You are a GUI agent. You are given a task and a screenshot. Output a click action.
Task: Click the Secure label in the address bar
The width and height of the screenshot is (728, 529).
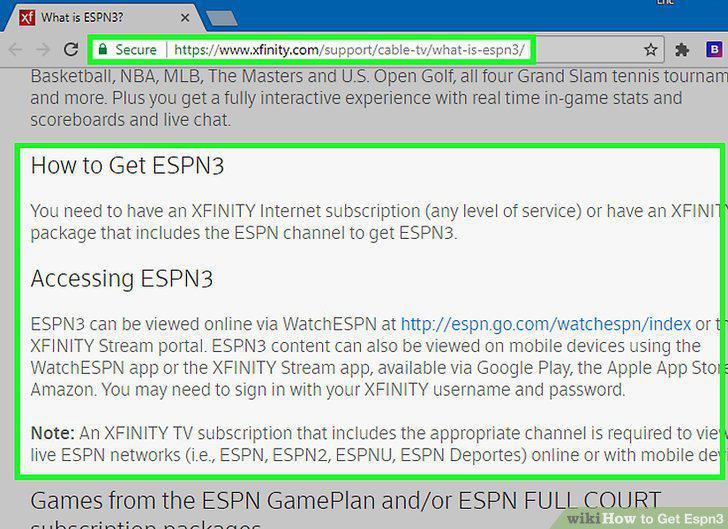click(x=136, y=49)
